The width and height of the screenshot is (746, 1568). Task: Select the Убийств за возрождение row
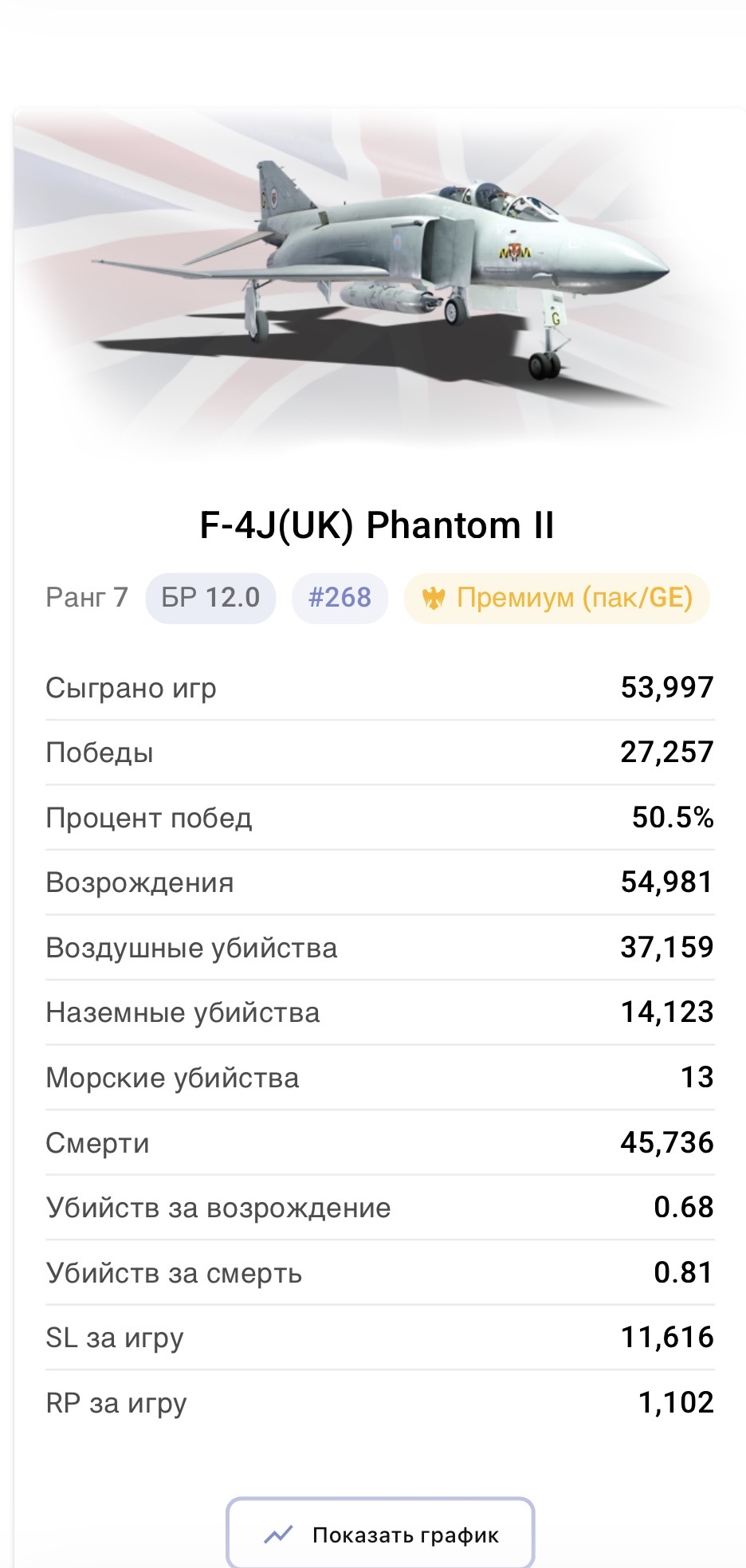(x=380, y=1208)
